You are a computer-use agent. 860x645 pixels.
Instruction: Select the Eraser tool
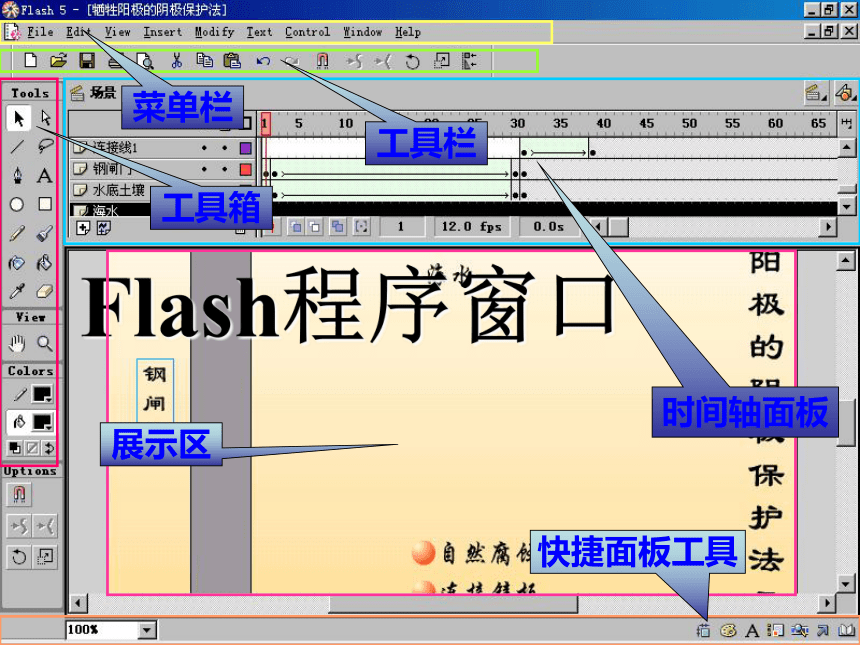(45, 291)
